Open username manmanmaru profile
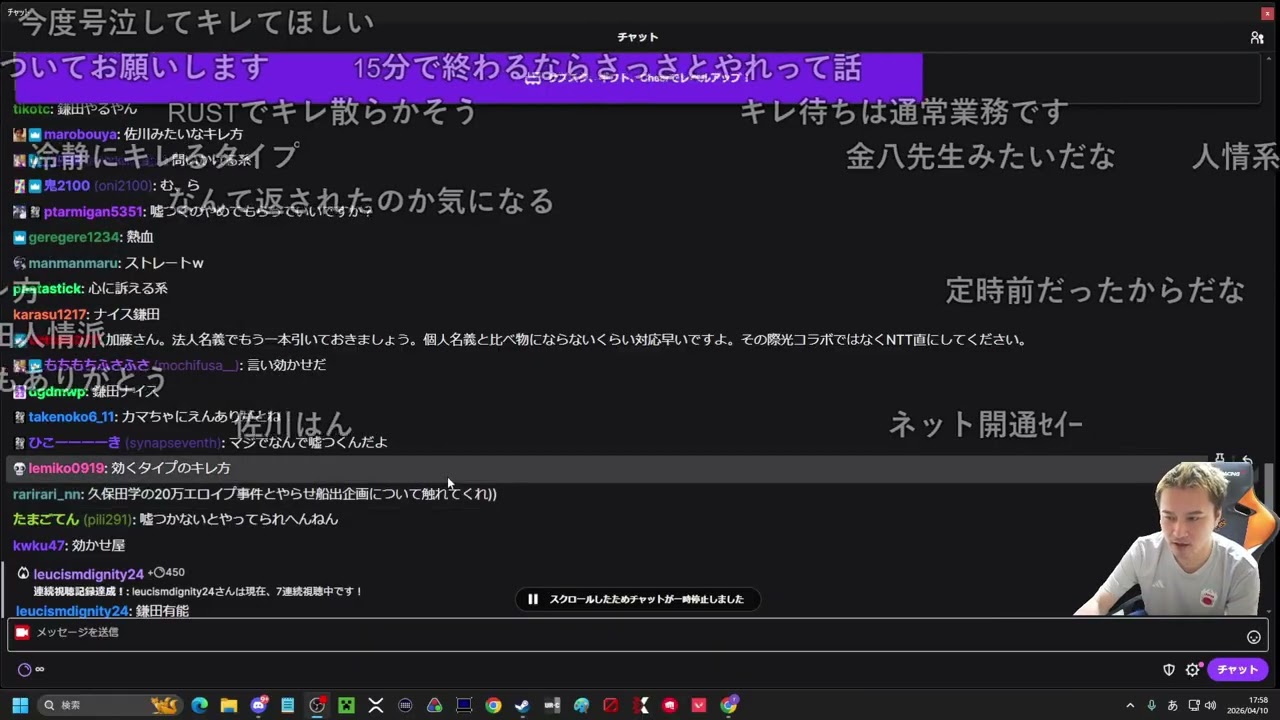Screen dimensions: 1280x720 point(73,263)
